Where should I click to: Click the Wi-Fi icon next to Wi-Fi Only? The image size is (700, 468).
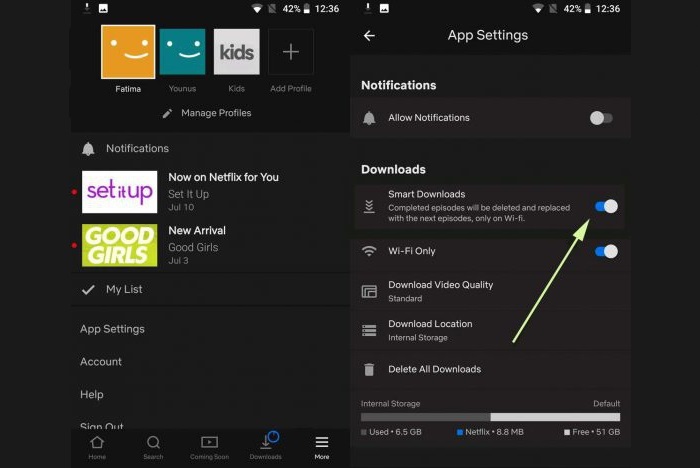coord(369,251)
